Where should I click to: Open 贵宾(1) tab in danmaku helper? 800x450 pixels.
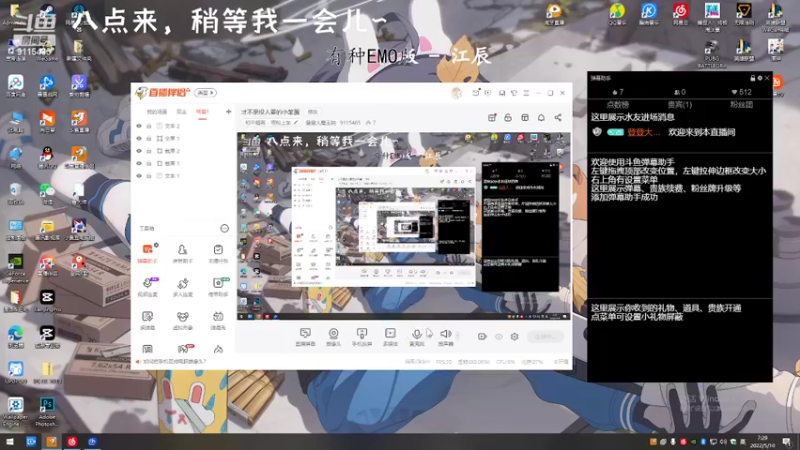click(680, 105)
